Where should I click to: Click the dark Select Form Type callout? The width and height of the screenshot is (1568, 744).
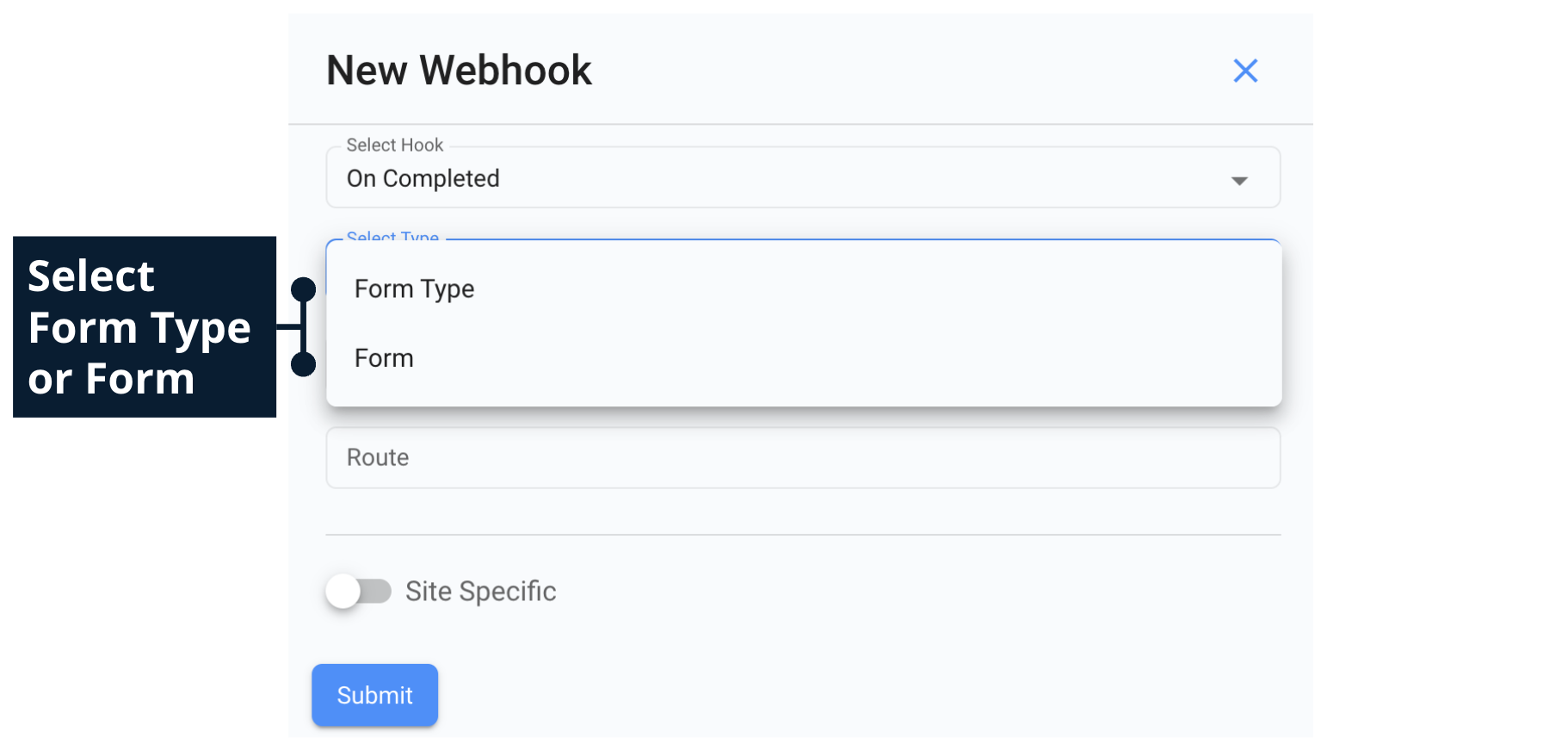pyautogui.click(x=144, y=327)
